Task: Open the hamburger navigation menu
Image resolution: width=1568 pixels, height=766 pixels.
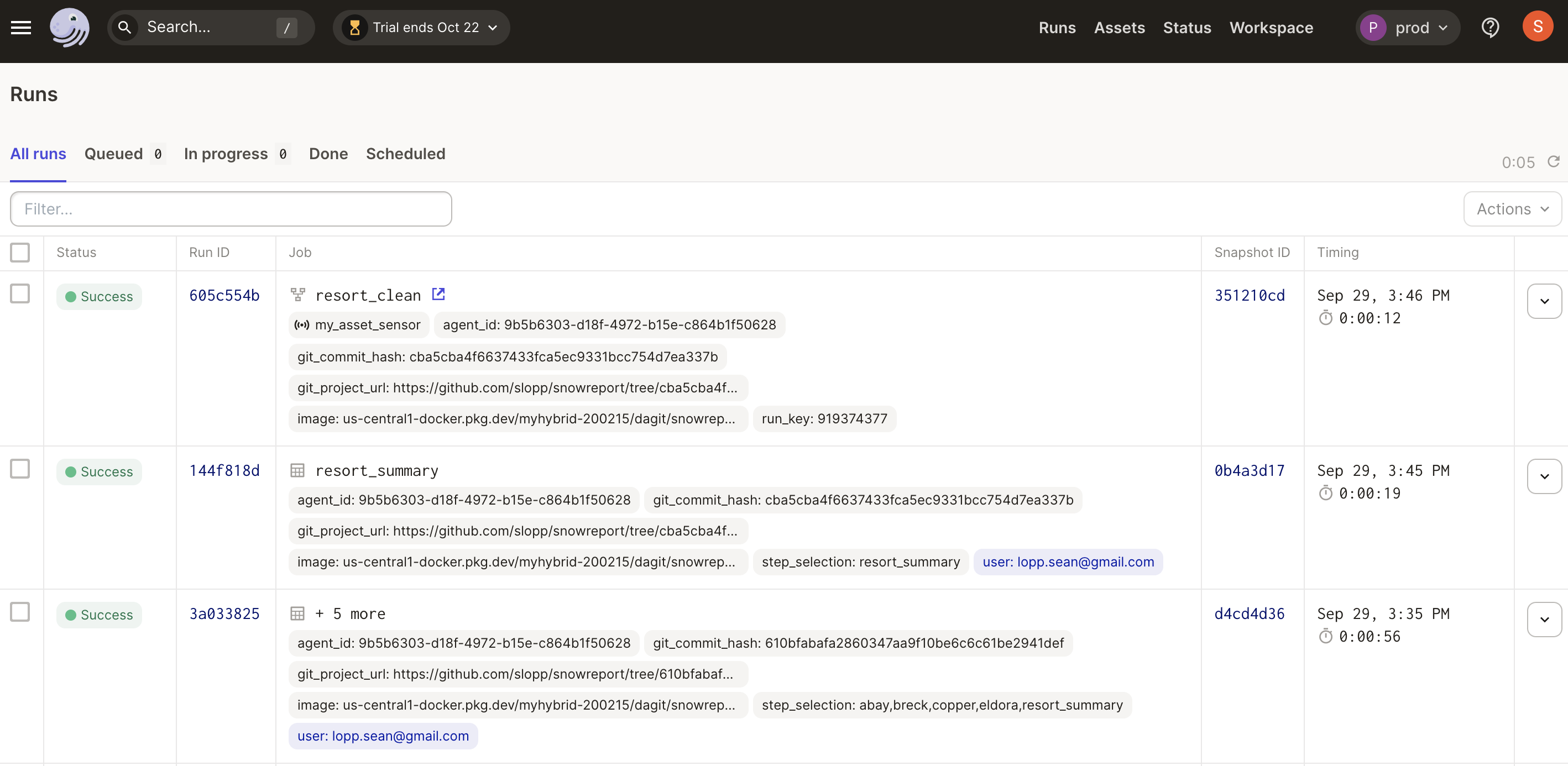Action: 20,28
